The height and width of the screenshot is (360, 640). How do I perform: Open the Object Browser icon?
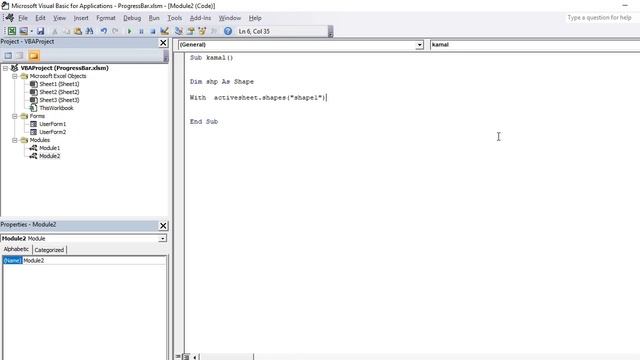tap(202, 31)
